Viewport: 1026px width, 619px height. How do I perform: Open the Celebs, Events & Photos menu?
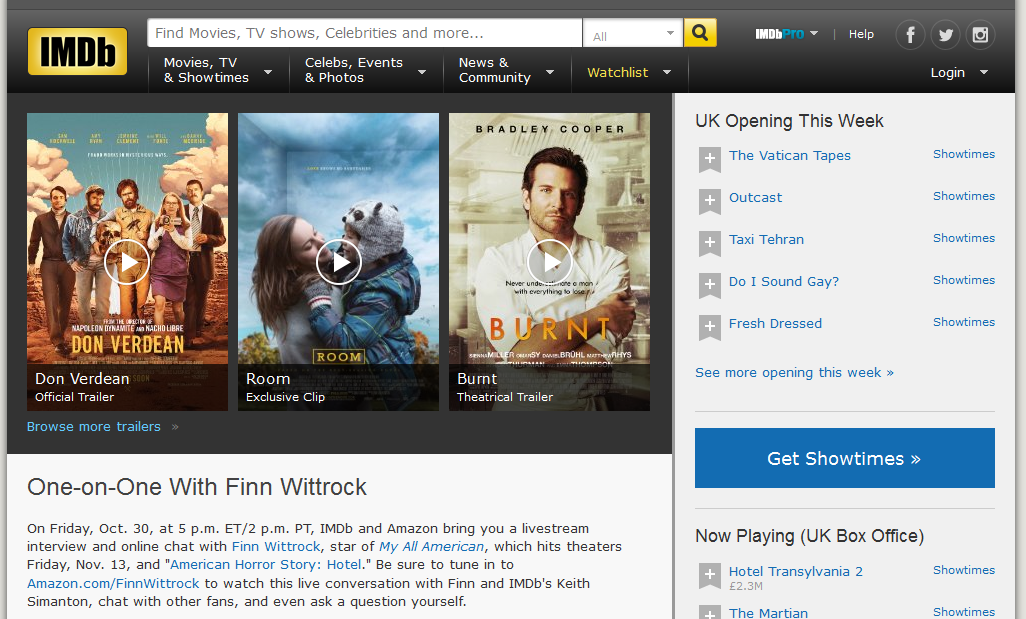coord(366,70)
